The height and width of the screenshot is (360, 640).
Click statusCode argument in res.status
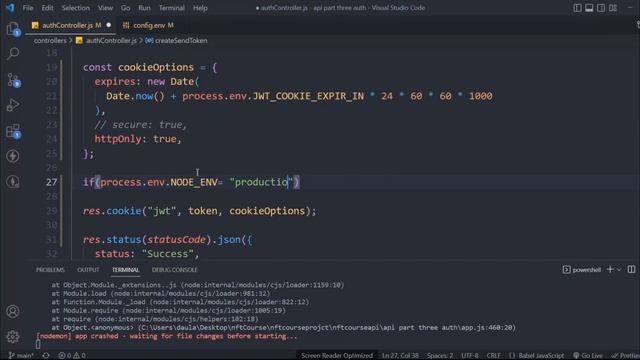click(176, 240)
